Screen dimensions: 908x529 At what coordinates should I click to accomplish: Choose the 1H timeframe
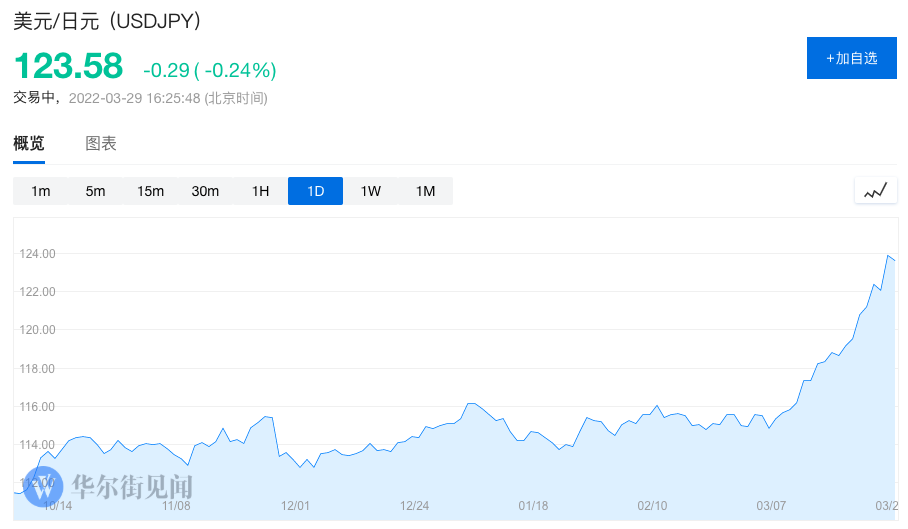(x=261, y=191)
